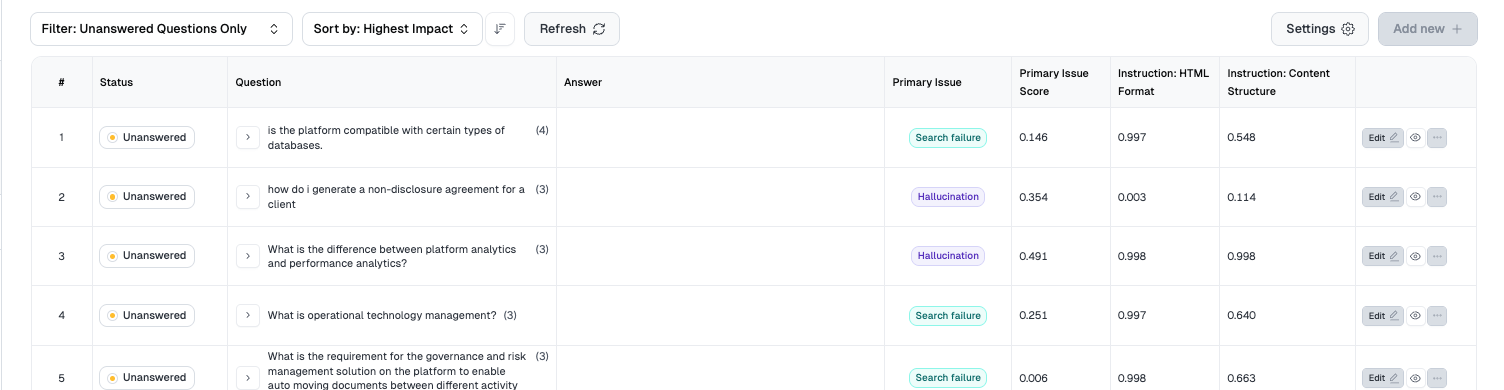The image size is (1504, 390).
Task: Open more options menu for row 4
Action: tap(1437, 316)
